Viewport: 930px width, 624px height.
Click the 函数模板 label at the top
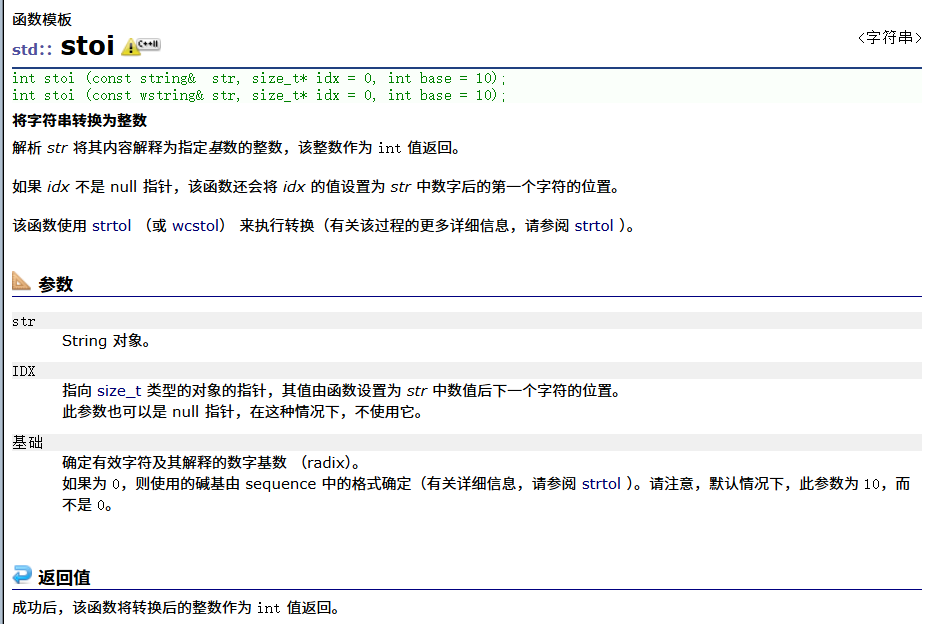42,20
